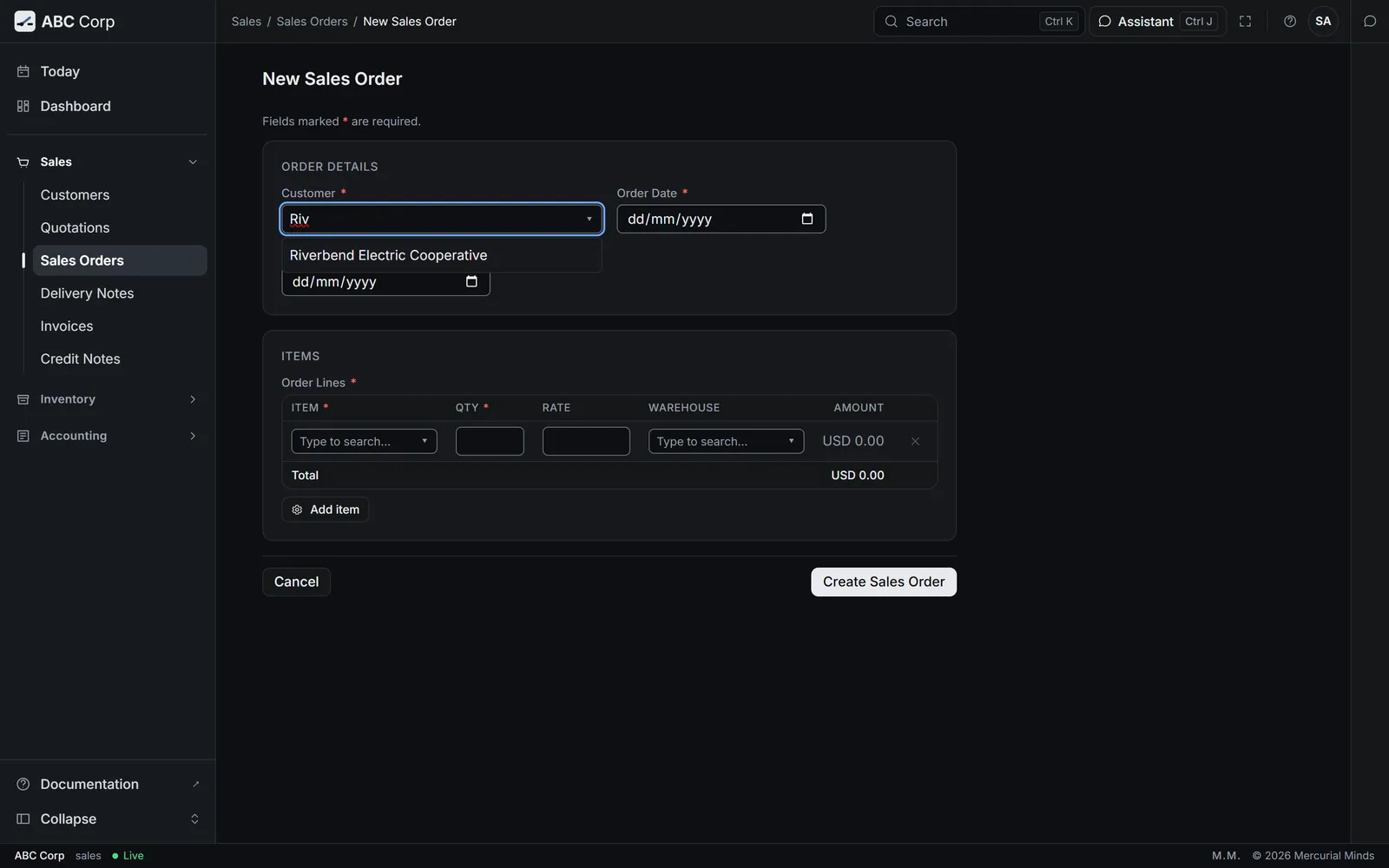Select Riverbend Electric Cooperative from suggestions
Viewport: 1389px width, 868px height.
pyautogui.click(x=441, y=255)
